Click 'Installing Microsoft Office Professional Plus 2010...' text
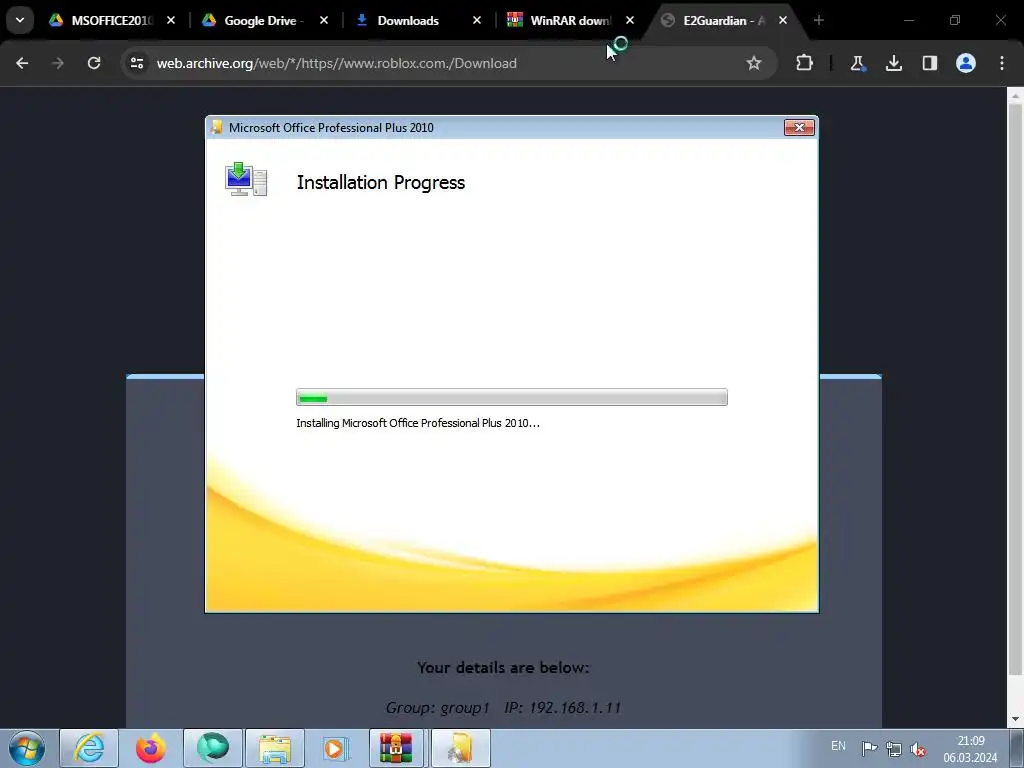The image size is (1024, 768). click(x=418, y=423)
